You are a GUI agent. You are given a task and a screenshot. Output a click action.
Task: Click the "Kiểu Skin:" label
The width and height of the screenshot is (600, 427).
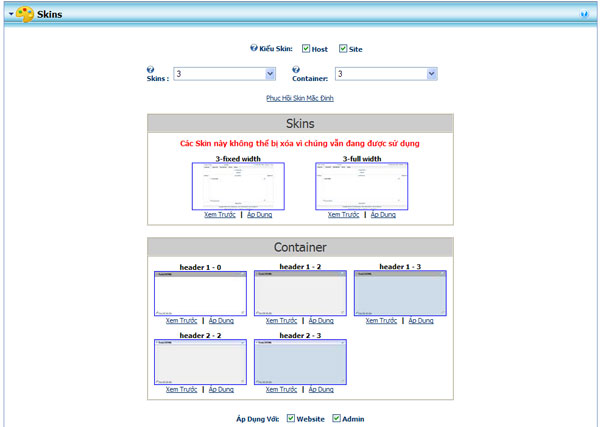[276, 49]
